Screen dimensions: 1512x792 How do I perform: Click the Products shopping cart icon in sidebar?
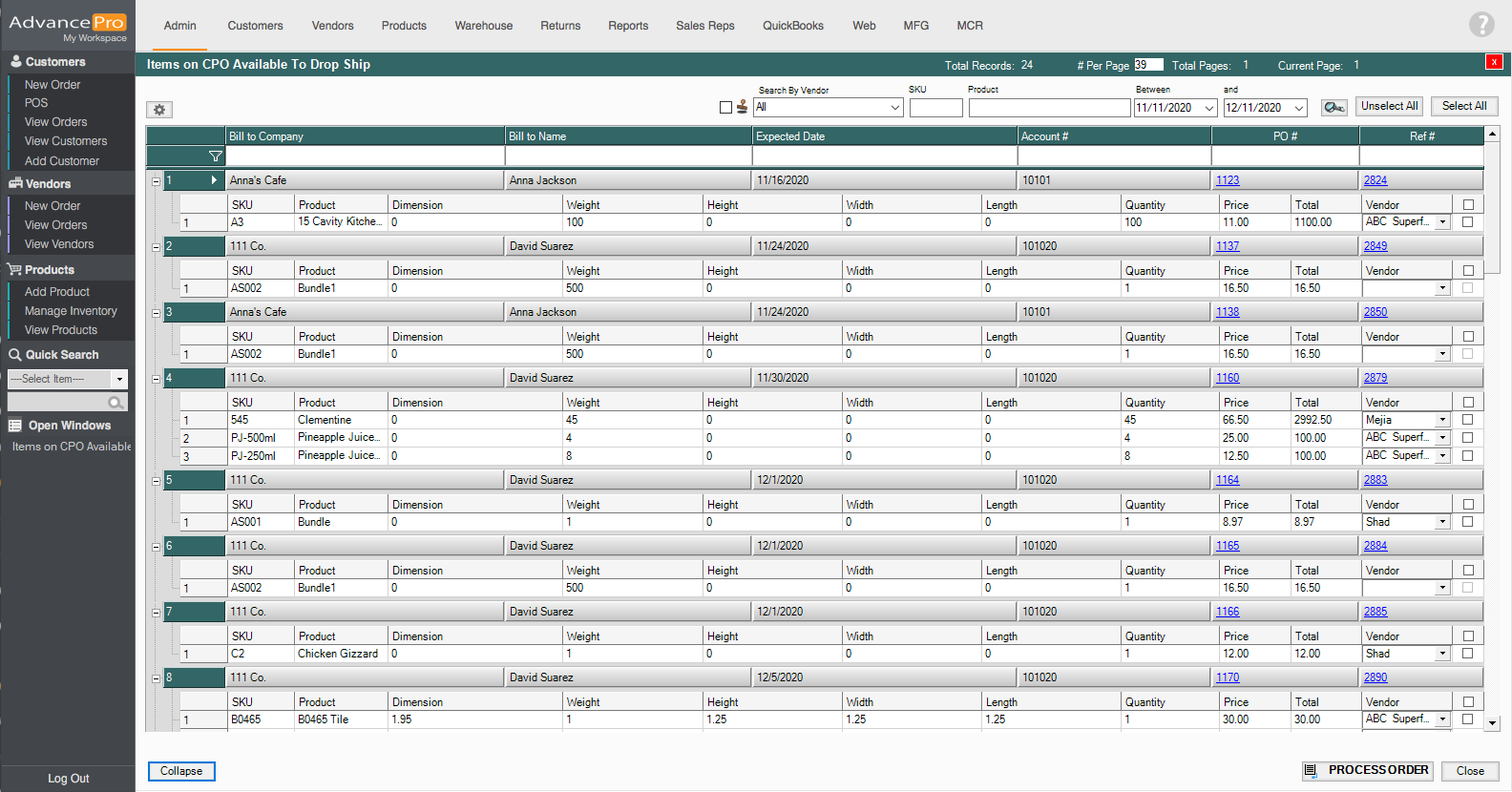(x=14, y=270)
